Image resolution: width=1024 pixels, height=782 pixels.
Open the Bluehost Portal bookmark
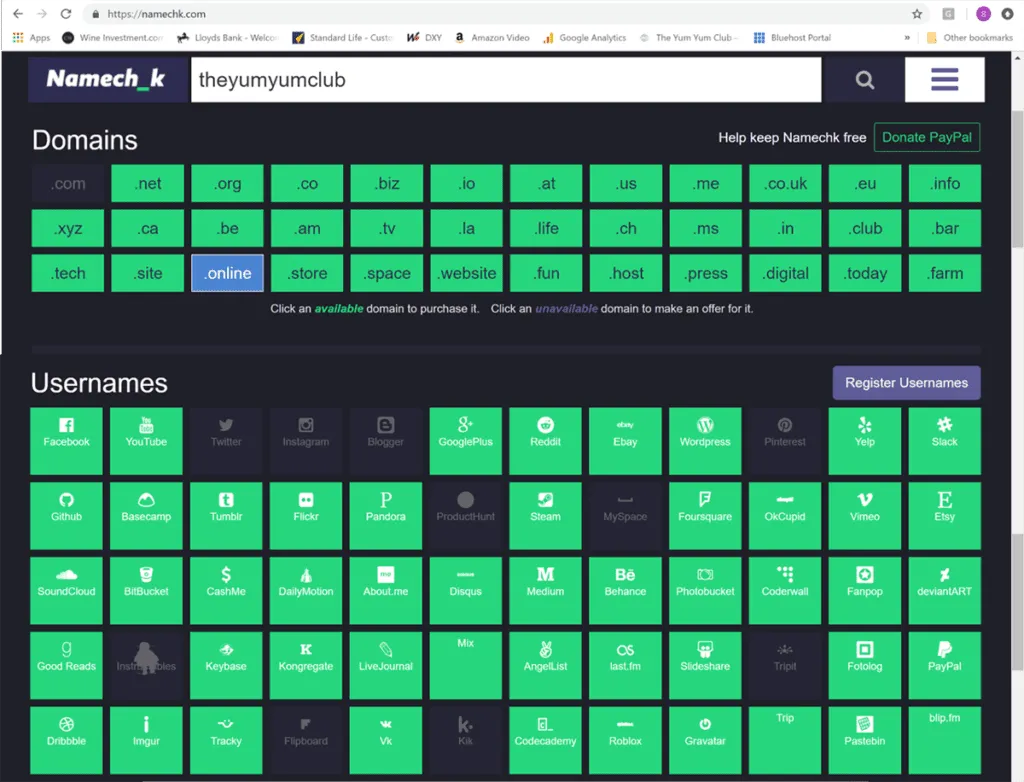pyautogui.click(x=792, y=38)
